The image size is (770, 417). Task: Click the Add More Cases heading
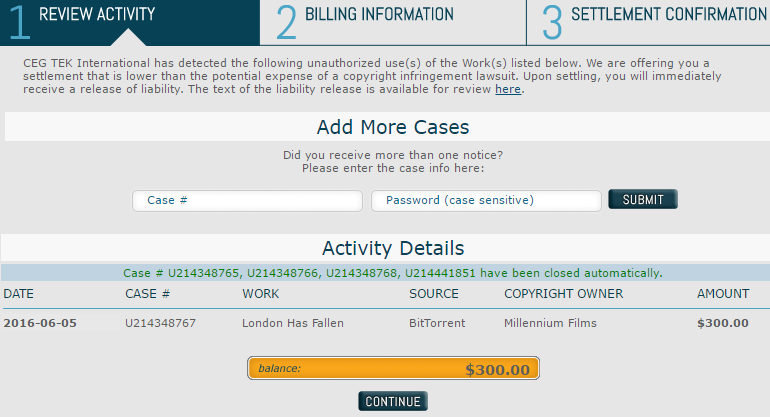click(393, 127)
